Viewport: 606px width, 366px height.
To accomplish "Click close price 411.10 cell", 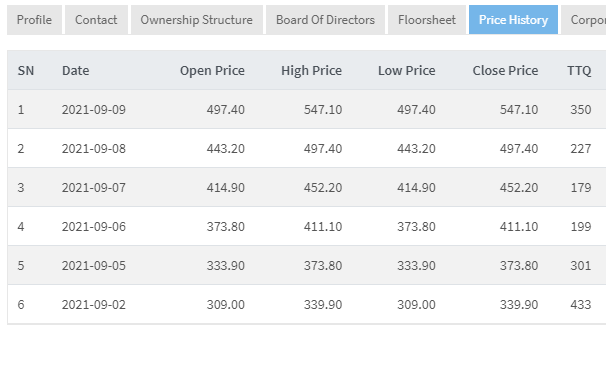I will click(519, 226).
